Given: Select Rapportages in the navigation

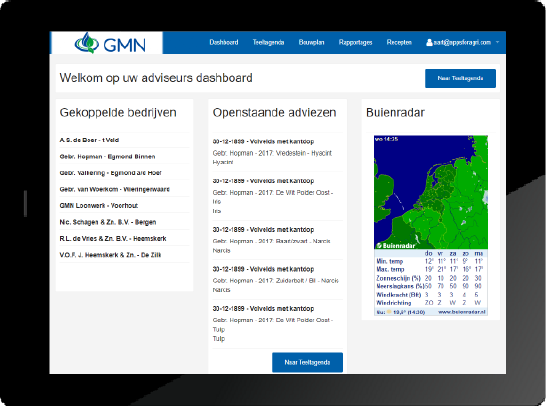Looking at the screenshot, I should (355, 42).
